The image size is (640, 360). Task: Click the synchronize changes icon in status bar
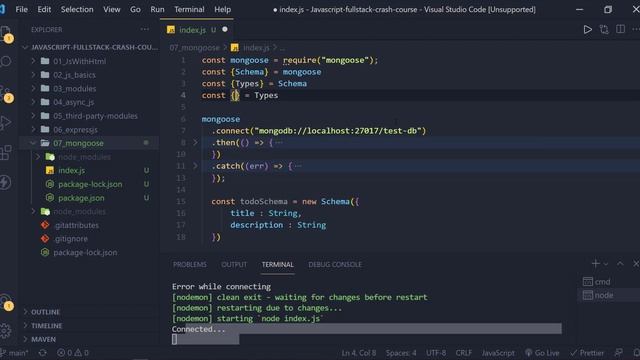pos(42,353)
